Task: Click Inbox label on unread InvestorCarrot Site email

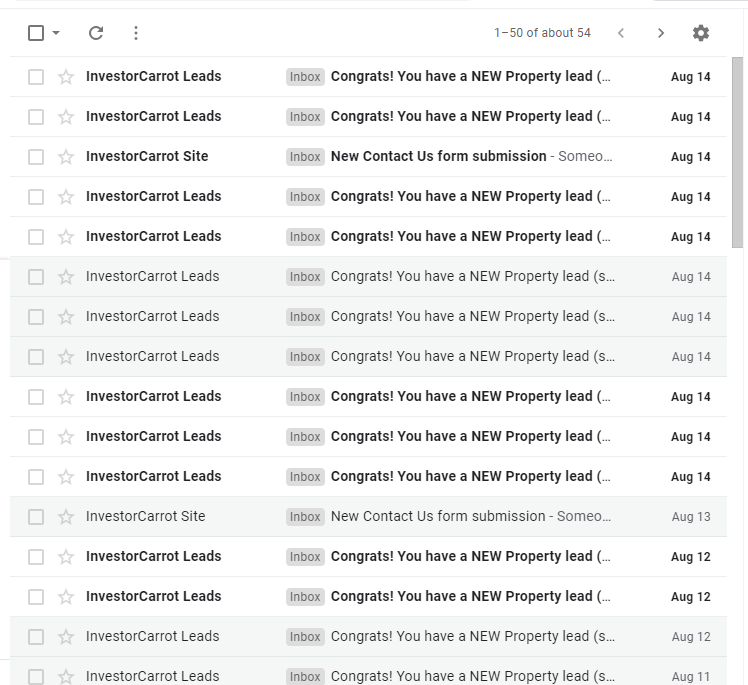Action: pos(305,156)
